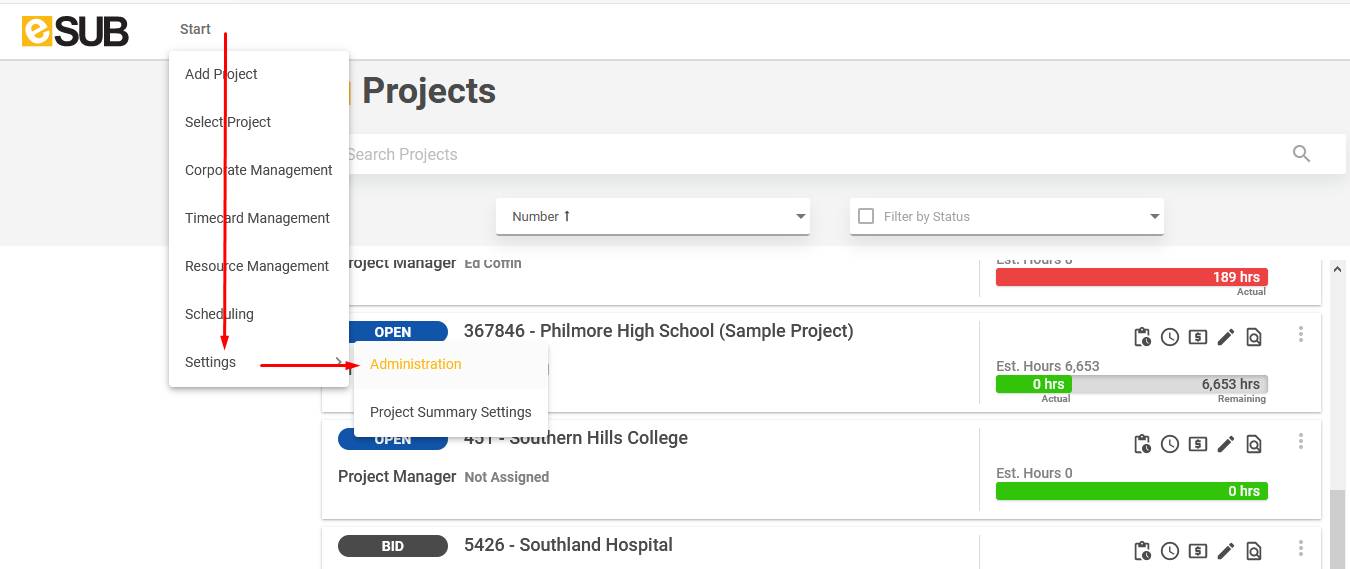This screenshot has width=1350, height=569.
Task: Open the Number sort dropdown
Action: coord(653,216)
